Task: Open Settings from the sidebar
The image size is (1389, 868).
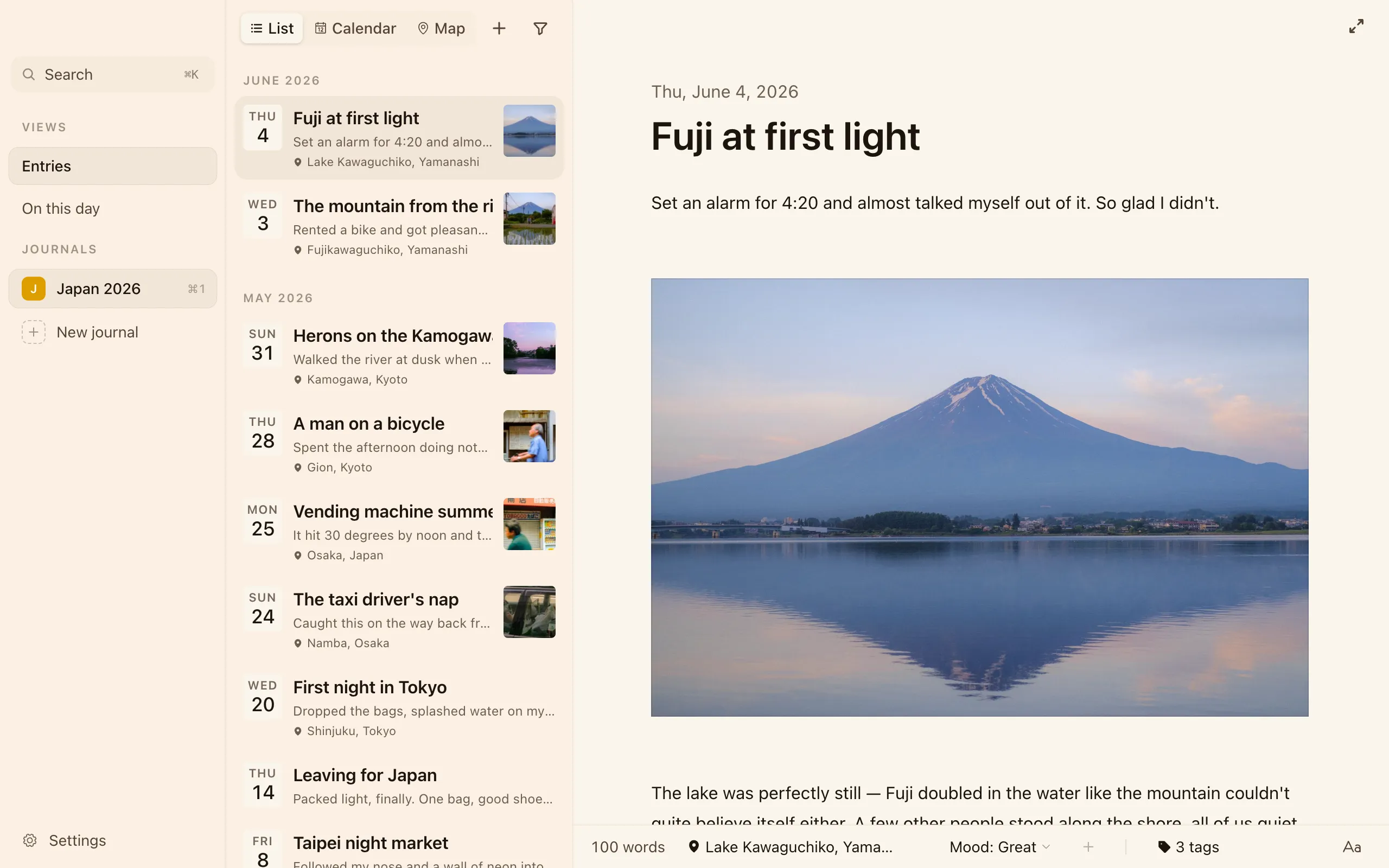Action: pos(64,840)
